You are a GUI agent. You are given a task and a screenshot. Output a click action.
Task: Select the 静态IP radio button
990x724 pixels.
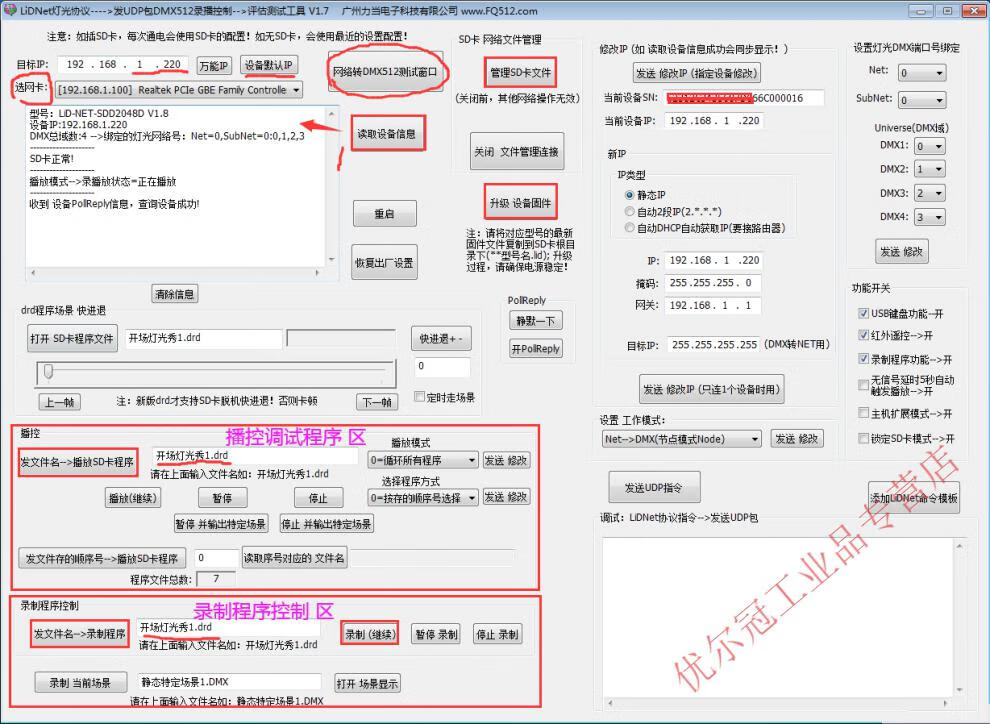click(x=629, y=195)
